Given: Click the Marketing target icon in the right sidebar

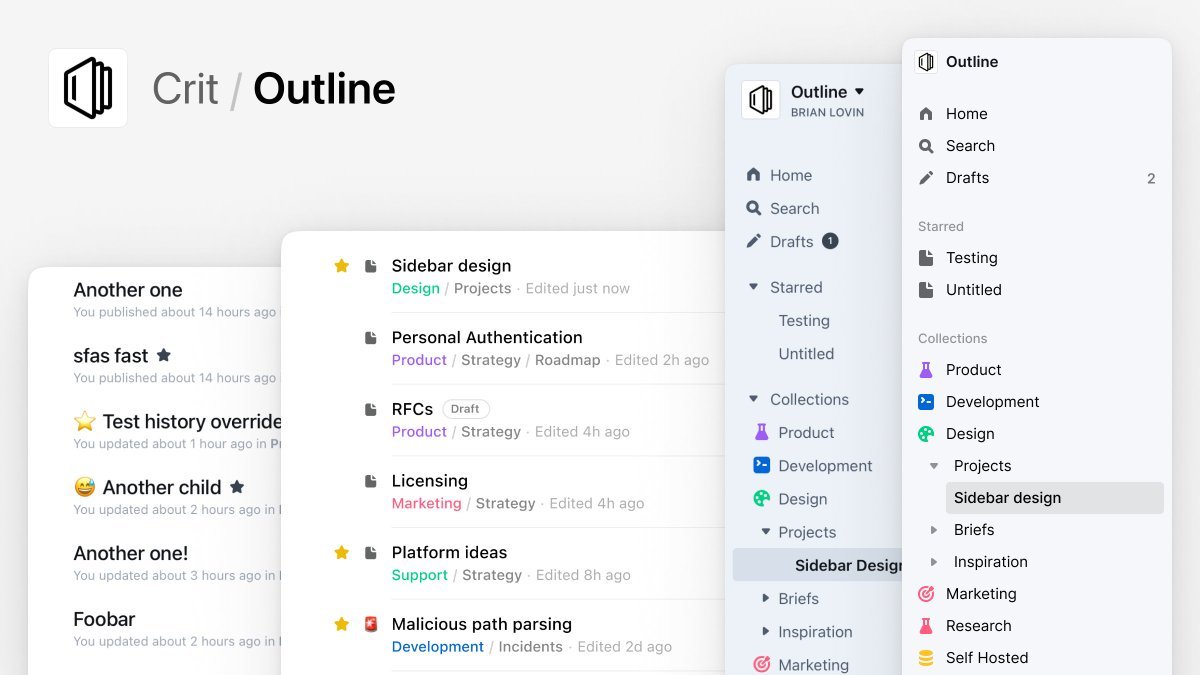Looking at the screenshot, I should [926, 594].
